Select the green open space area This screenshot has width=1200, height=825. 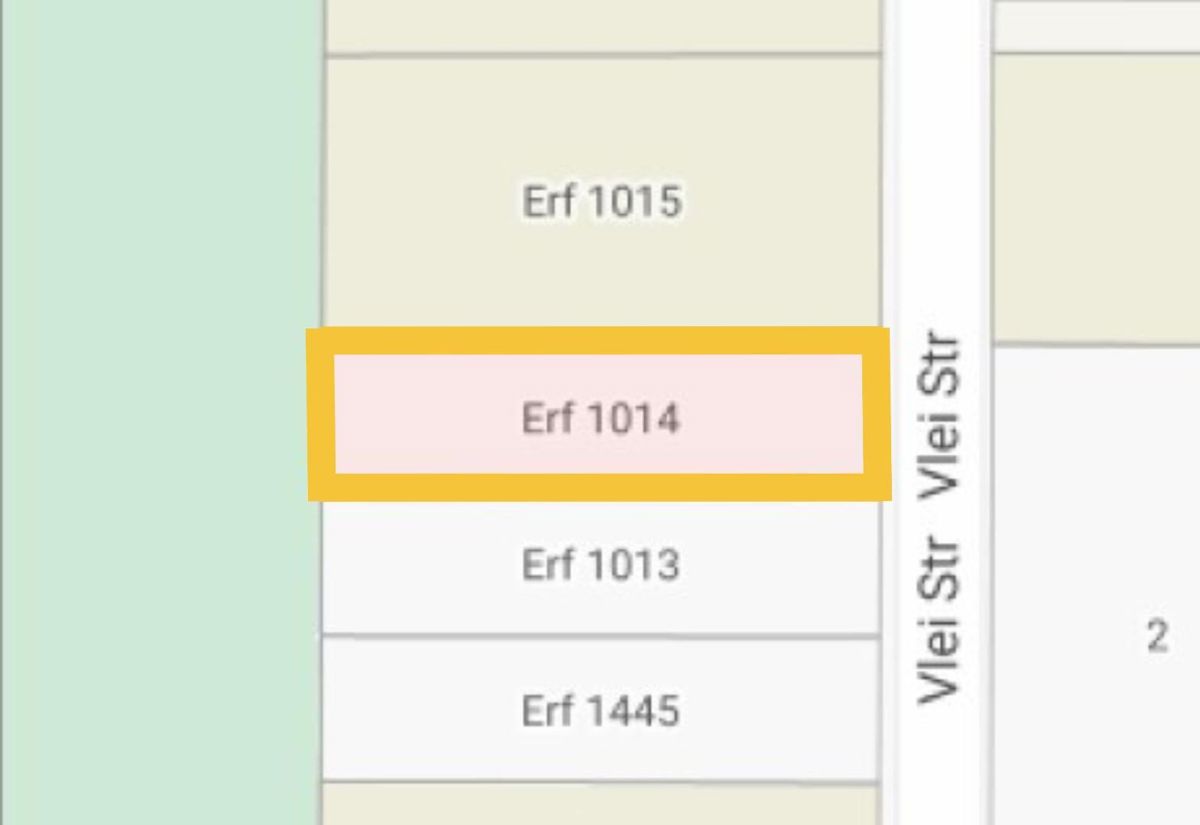[x=162, y=412]
